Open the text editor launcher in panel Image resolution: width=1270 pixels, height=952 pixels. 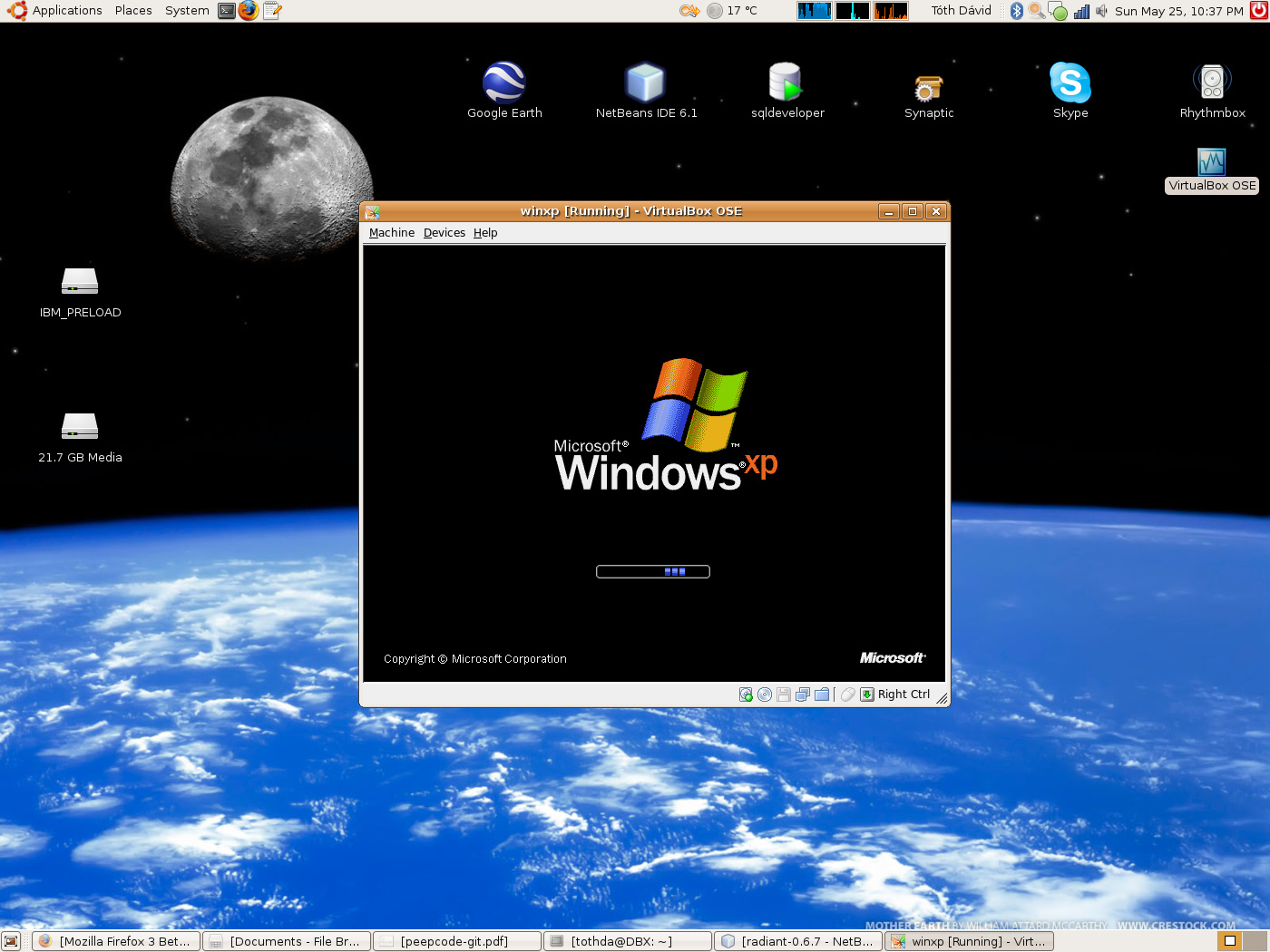(272, 11)
